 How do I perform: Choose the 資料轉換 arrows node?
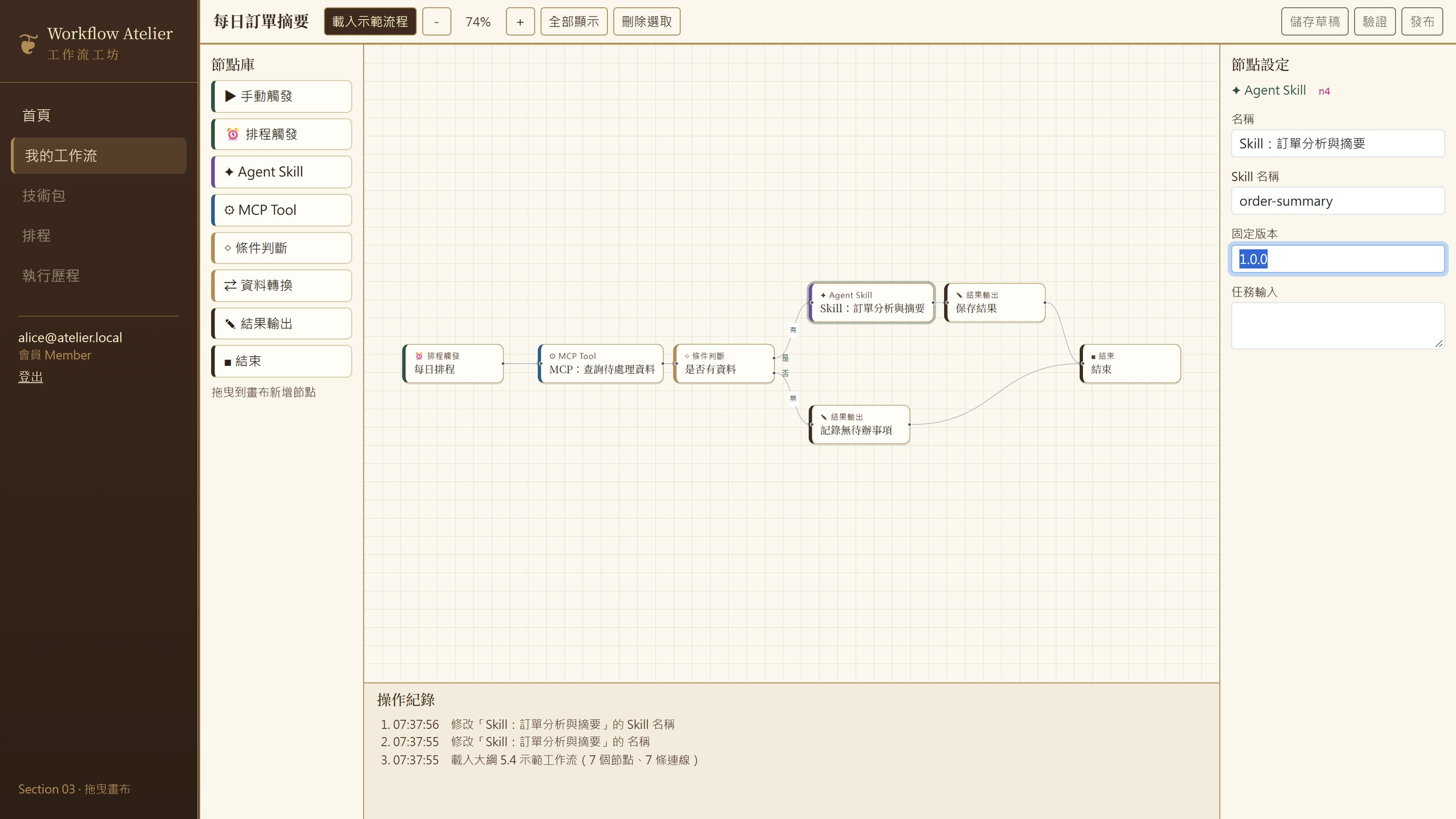tap(281, 285)
